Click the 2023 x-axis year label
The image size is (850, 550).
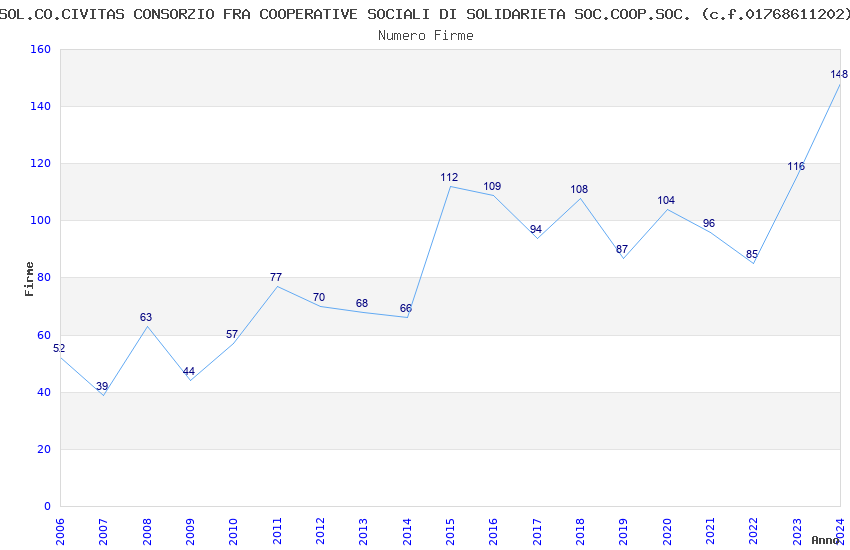pos(797,532)
